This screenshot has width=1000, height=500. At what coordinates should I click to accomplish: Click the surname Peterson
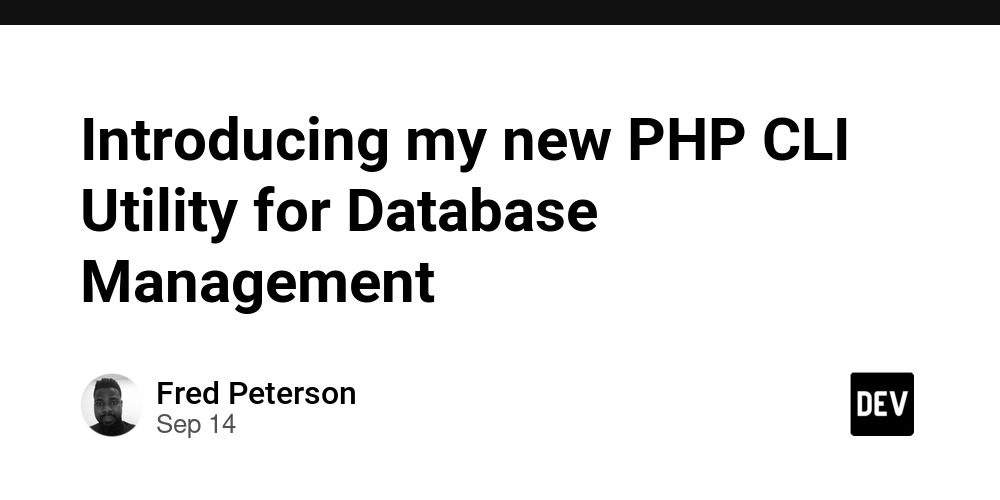(292, 393)
